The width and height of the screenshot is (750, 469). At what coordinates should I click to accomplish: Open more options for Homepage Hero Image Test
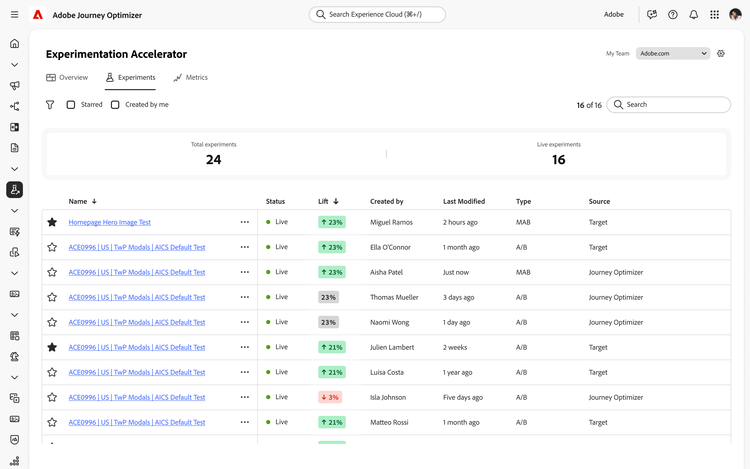click(245, 222)
